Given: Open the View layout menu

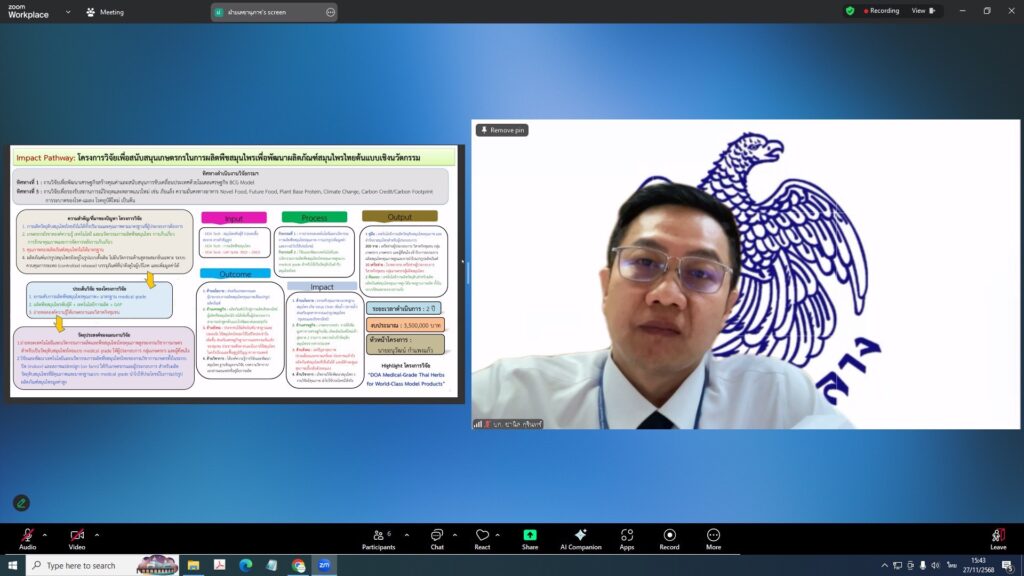Looking at the screenshot, I should click(x=921, y=11).
